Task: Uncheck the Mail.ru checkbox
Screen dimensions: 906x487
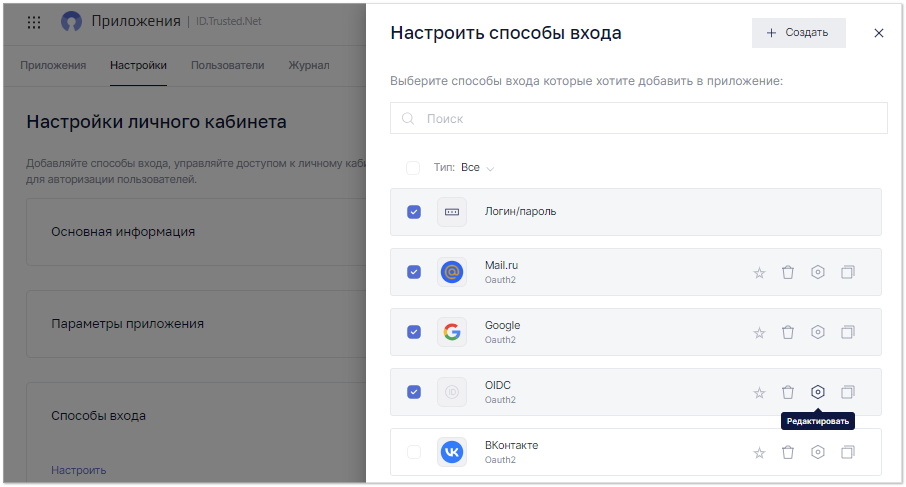Action: pos(414,272)
